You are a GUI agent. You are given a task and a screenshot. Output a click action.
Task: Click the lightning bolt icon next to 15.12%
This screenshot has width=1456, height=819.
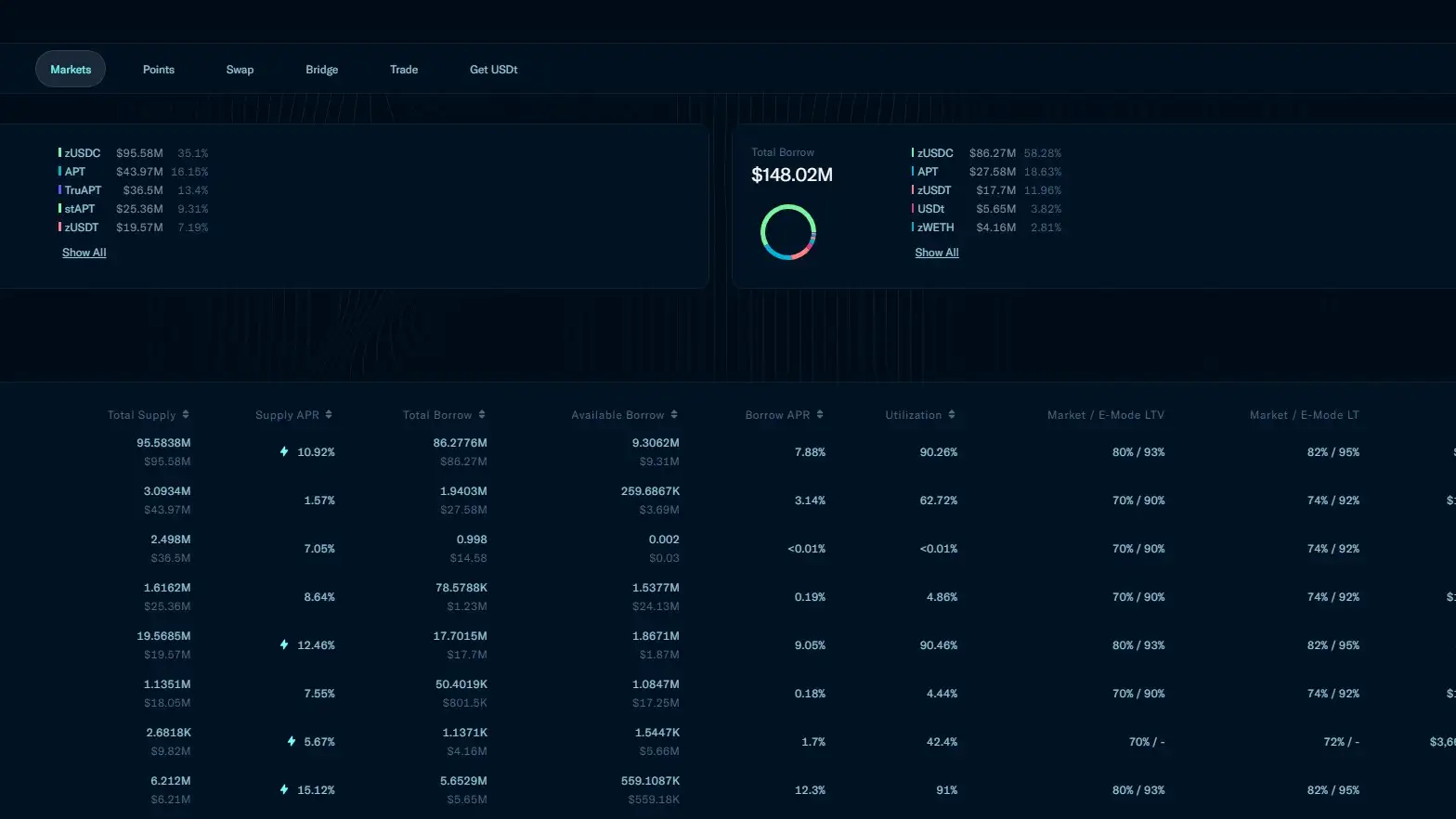click(x=284, y=790)
